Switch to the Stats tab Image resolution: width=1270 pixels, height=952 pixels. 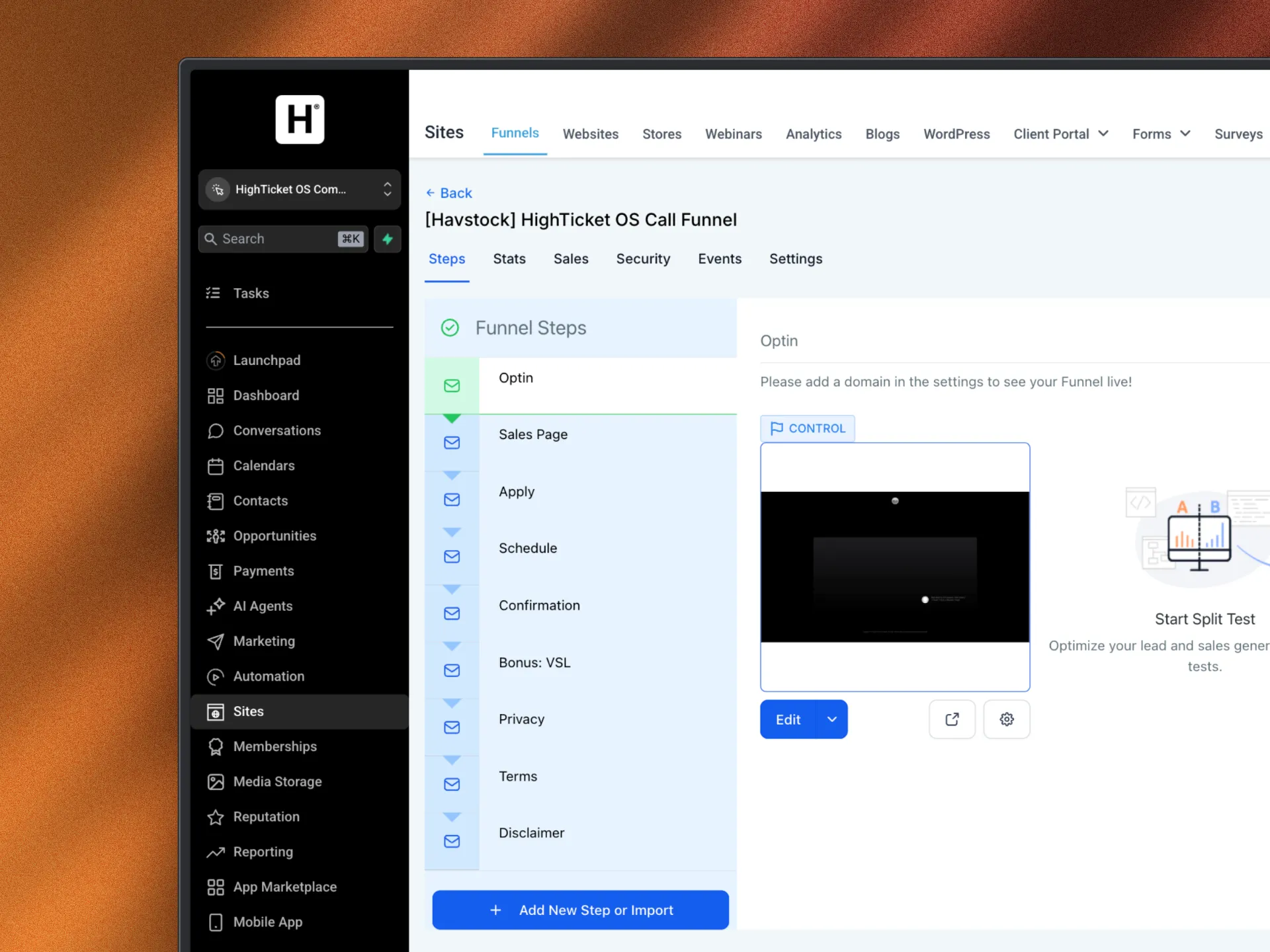(x=509, y=259)
